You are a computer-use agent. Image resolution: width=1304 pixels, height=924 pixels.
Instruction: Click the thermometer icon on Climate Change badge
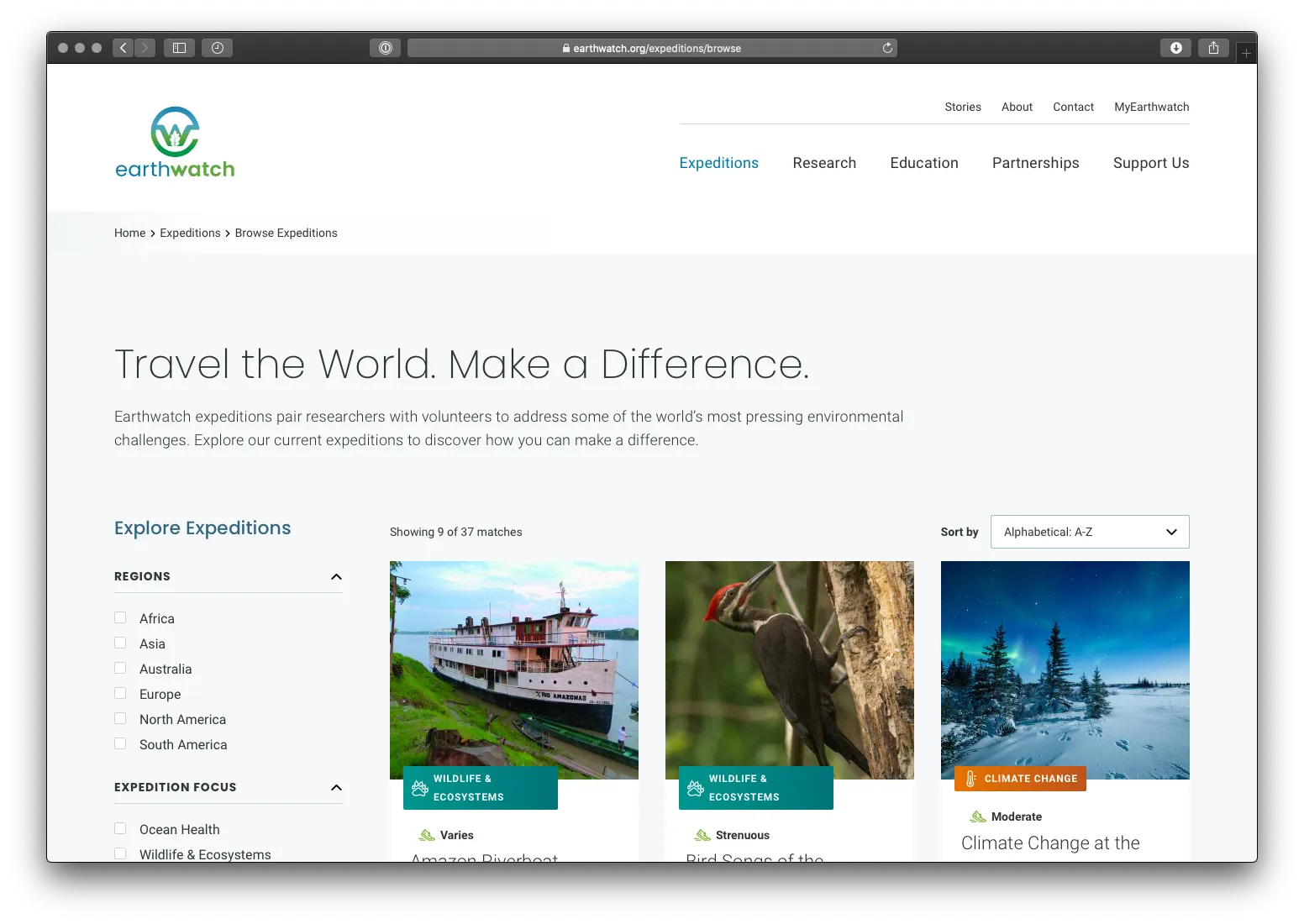click(x=970, y=779)
